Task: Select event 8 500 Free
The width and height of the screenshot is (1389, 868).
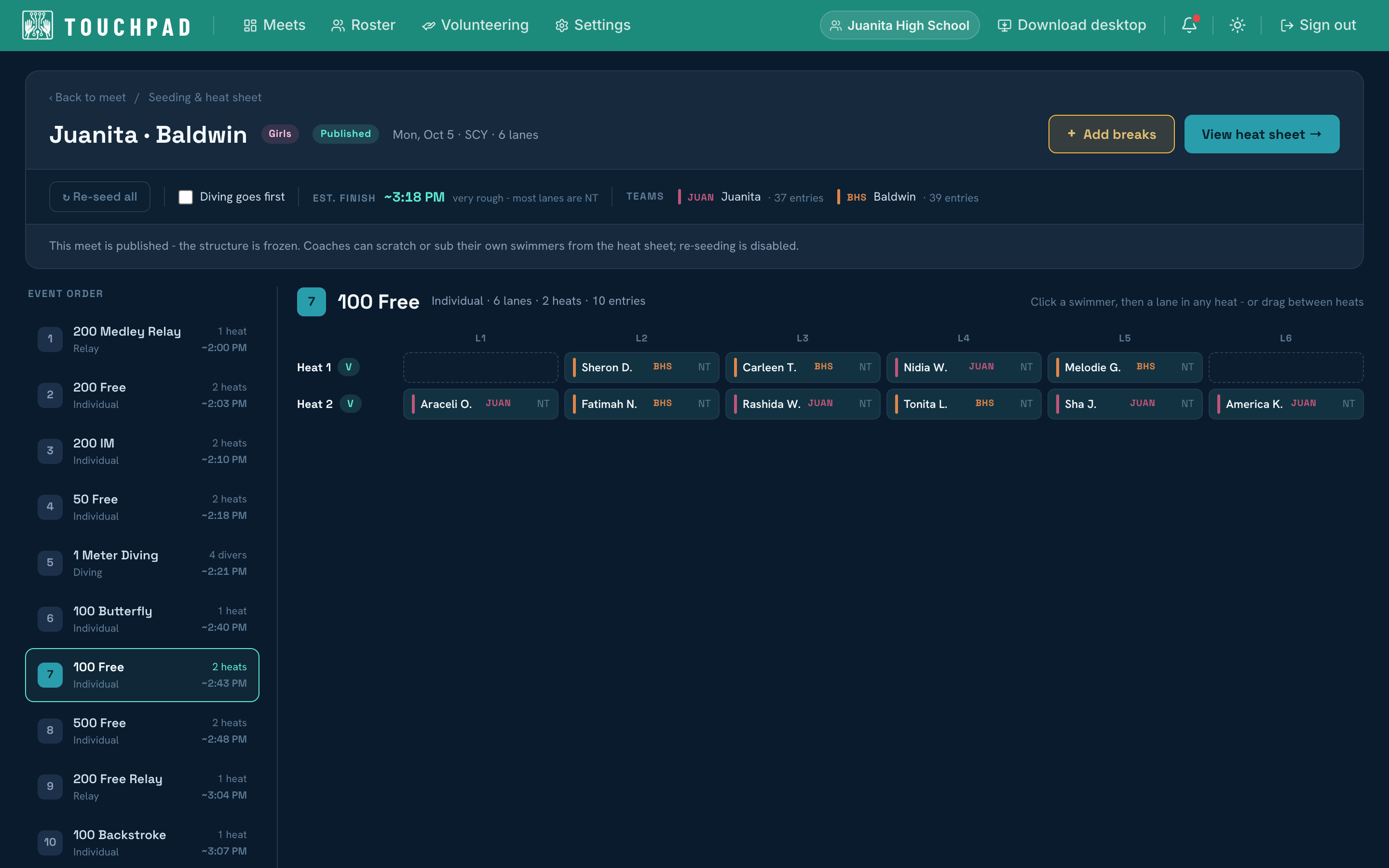Action: [x=142, y=731]
